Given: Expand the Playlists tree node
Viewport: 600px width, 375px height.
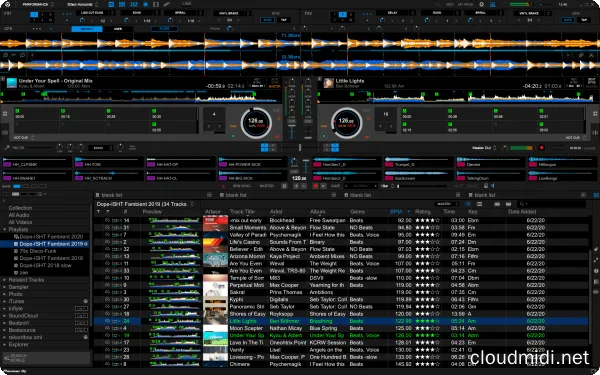Looking at the screenshot, I should point(5,230).
